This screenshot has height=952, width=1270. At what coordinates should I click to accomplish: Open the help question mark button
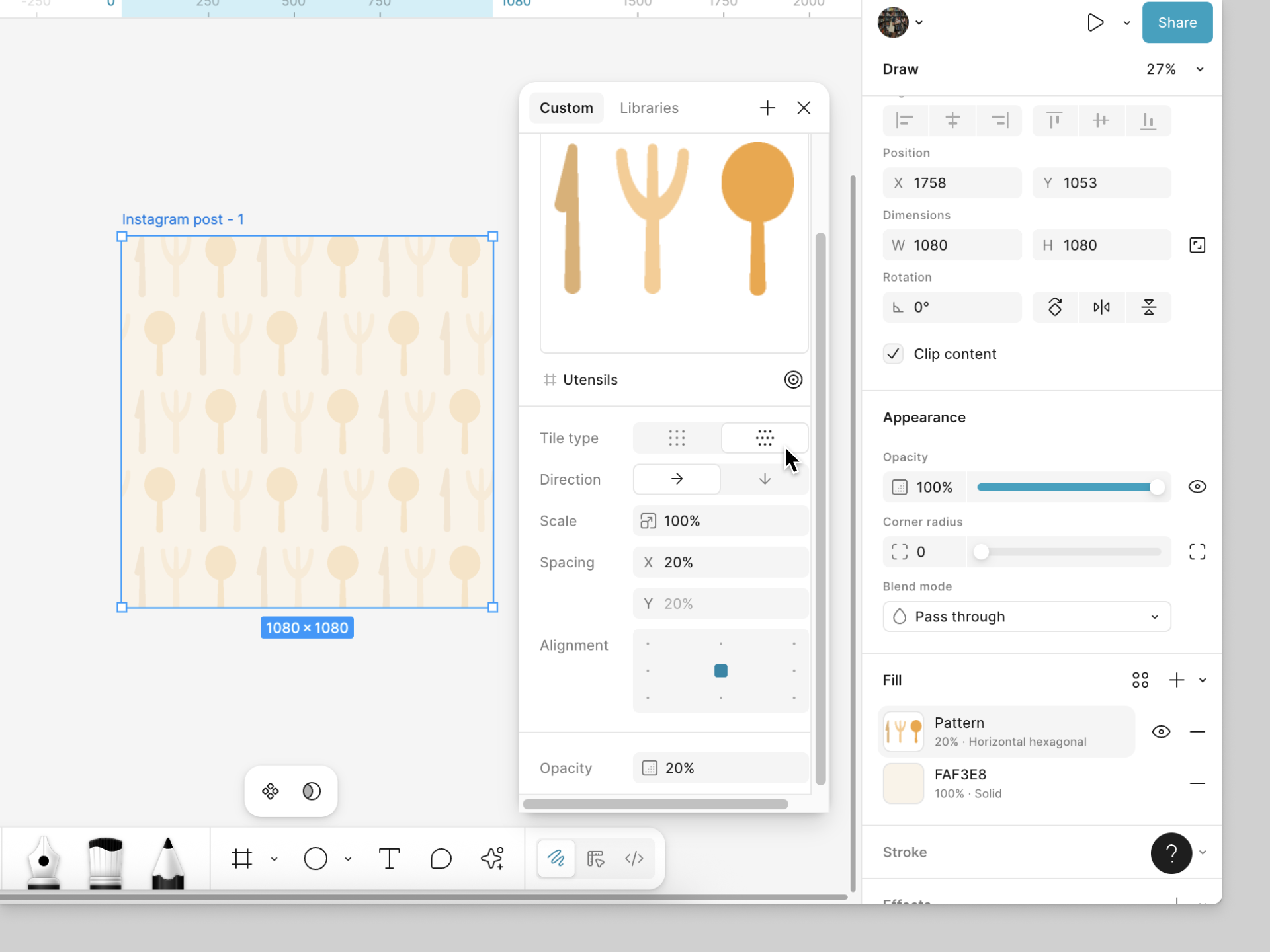tap(1171, 853)
